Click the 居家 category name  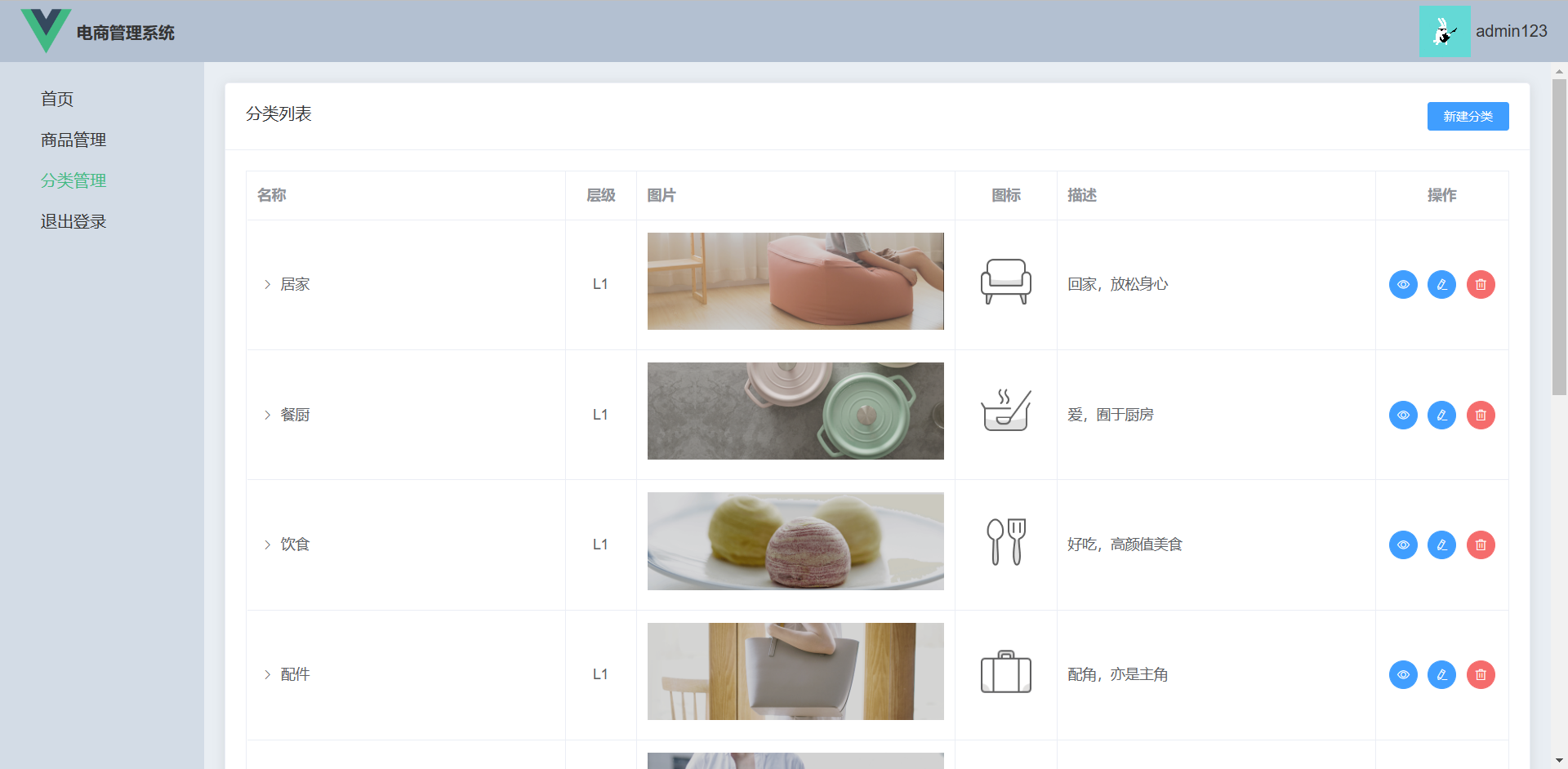click(x=295, y=284)
